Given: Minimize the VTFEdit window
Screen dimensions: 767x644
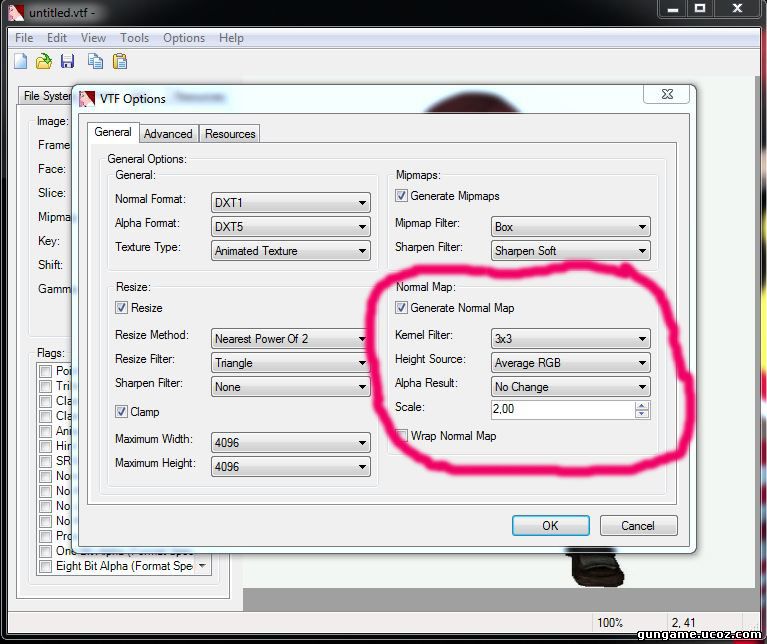Looking at the screenshot, I should tap(673, 9).
